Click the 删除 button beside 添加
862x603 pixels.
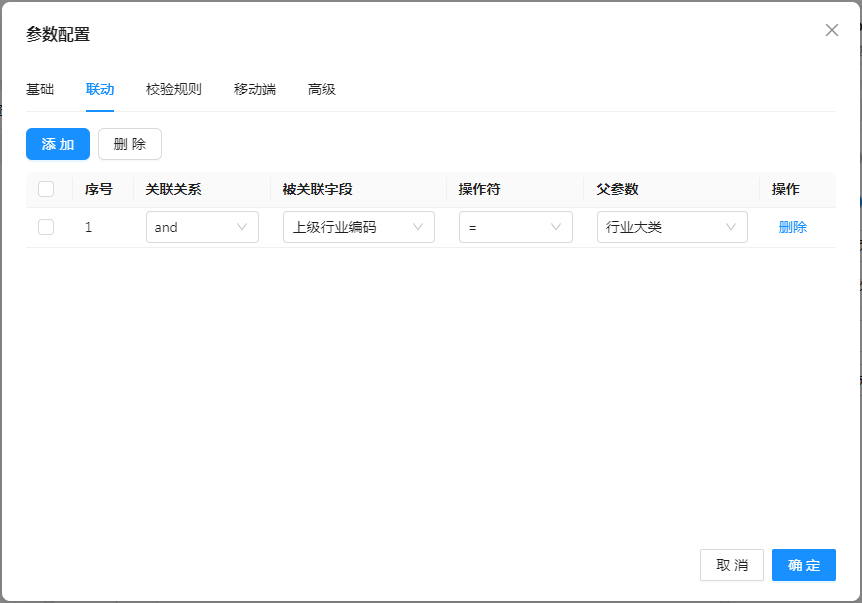pos(130,144)
